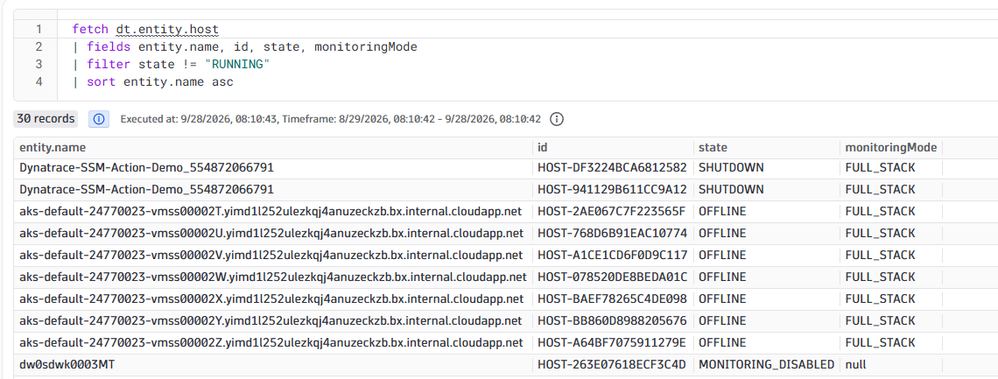Click the filter state != "RUNNING" line

click(171, 64)
